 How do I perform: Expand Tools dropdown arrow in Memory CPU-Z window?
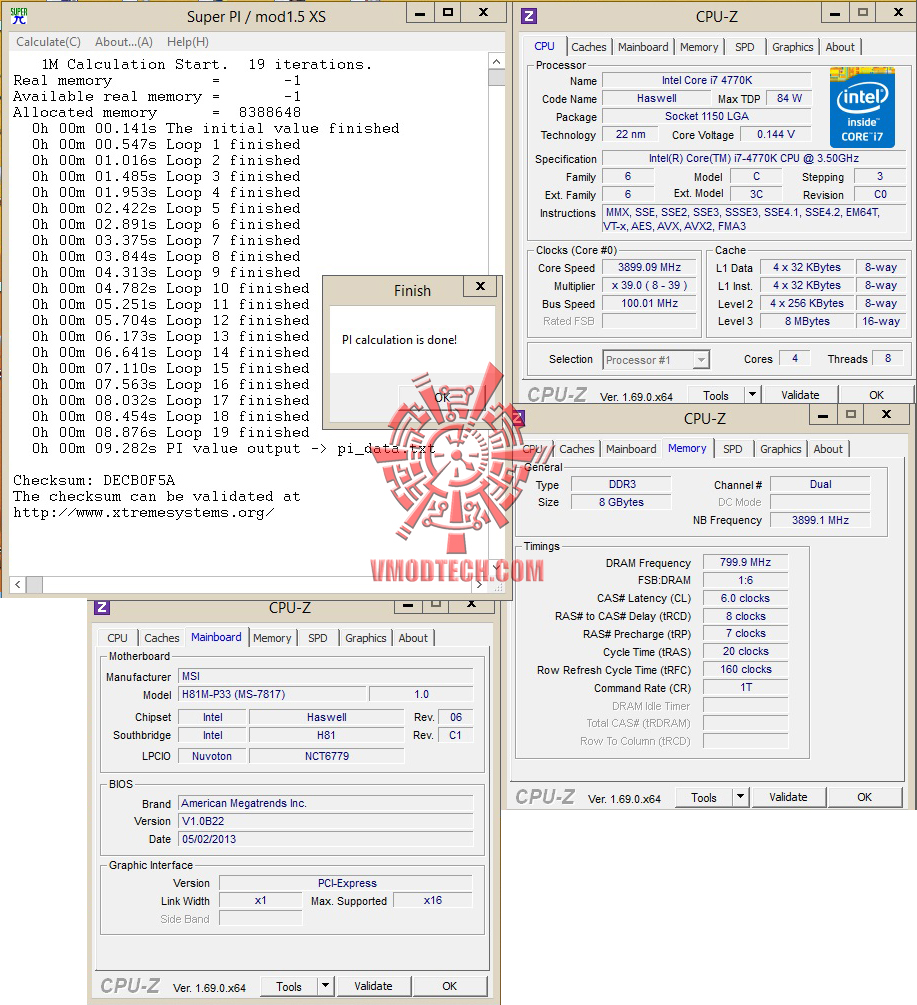740,797
